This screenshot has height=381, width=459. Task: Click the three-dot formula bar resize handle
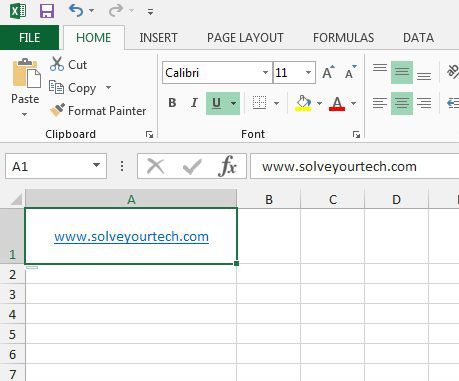point(122,166)
